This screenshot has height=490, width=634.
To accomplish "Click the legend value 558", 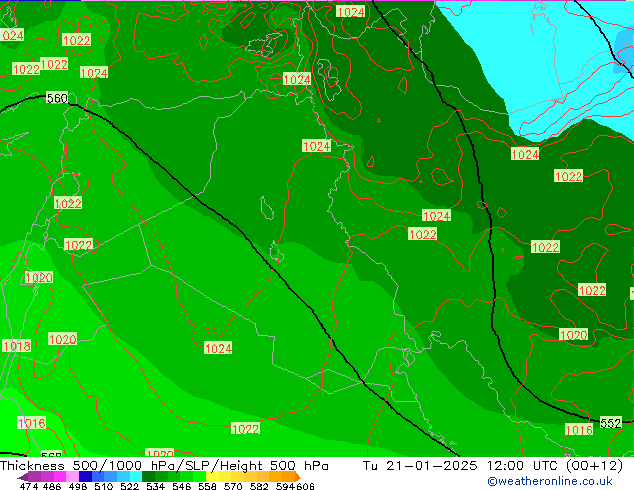I will [207, 486].
